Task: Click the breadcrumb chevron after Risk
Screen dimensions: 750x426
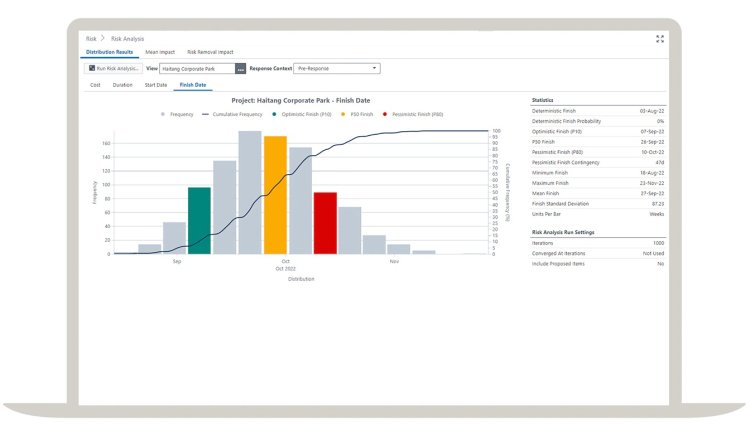Action: click(102, 38)
